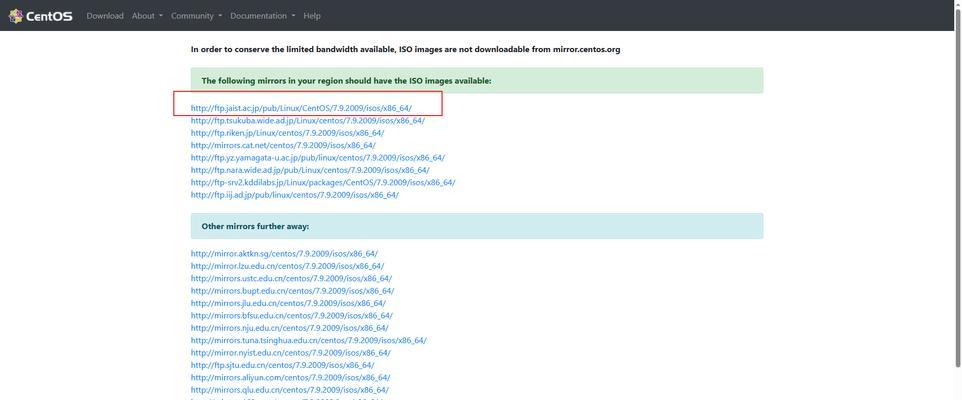Screen dimensions: 962x400
Task: Open the mirrors.bupt.edu.cn mirror link
Action: pyautogui.click(x=293, y=290)
